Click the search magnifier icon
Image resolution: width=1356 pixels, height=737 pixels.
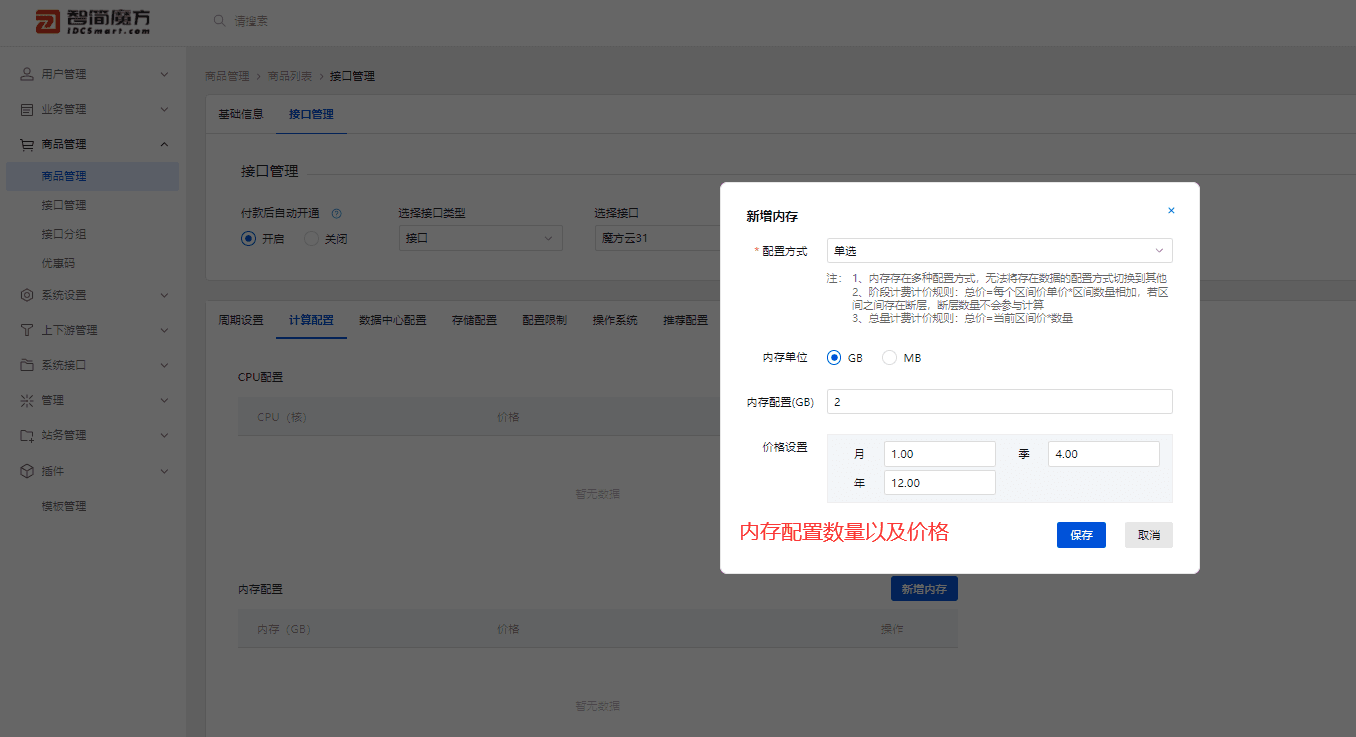coord(219,21)
